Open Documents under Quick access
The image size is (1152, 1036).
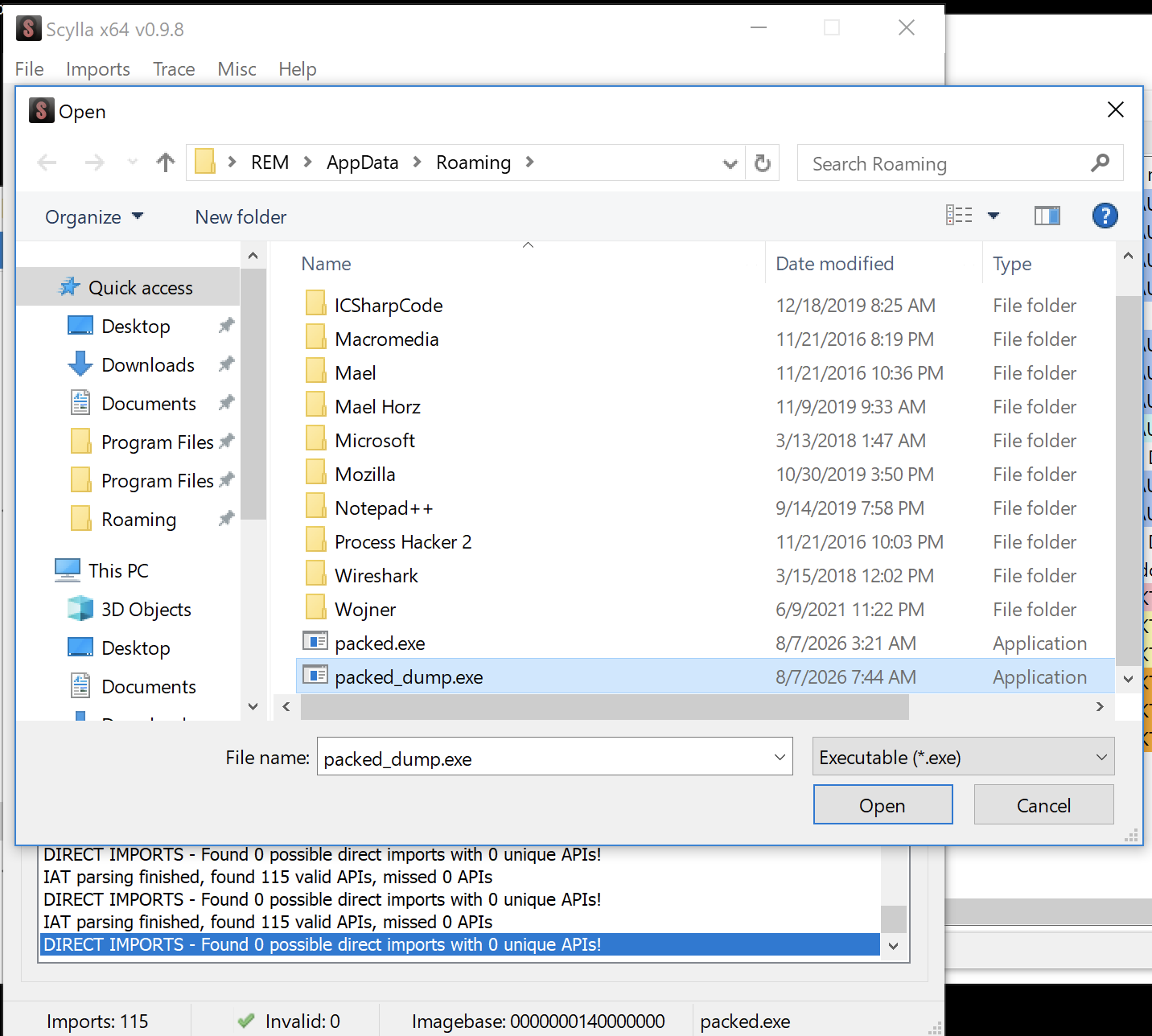point(149,403)
